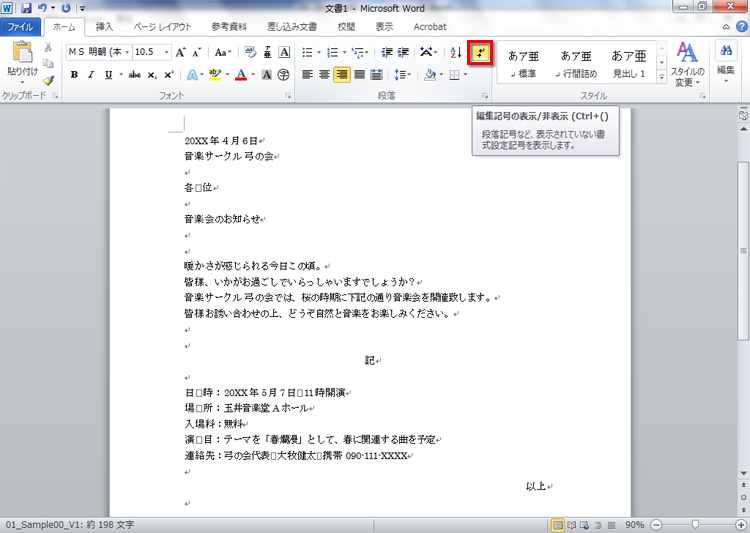This screenshot has height=533, width=750.
Task: Open the font name dropdown
Action: click(x=127, y=52)
